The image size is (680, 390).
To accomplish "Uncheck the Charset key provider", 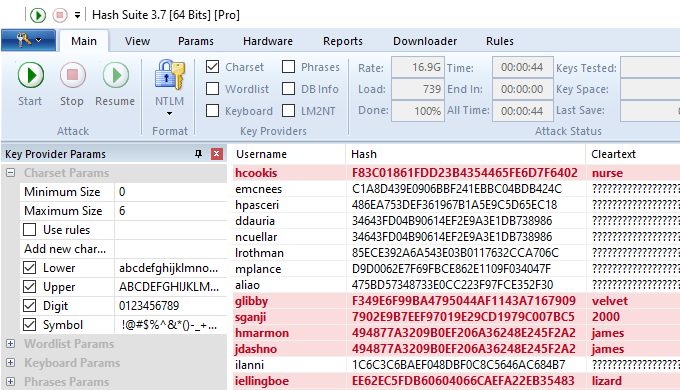I will (x=212, y=67).
